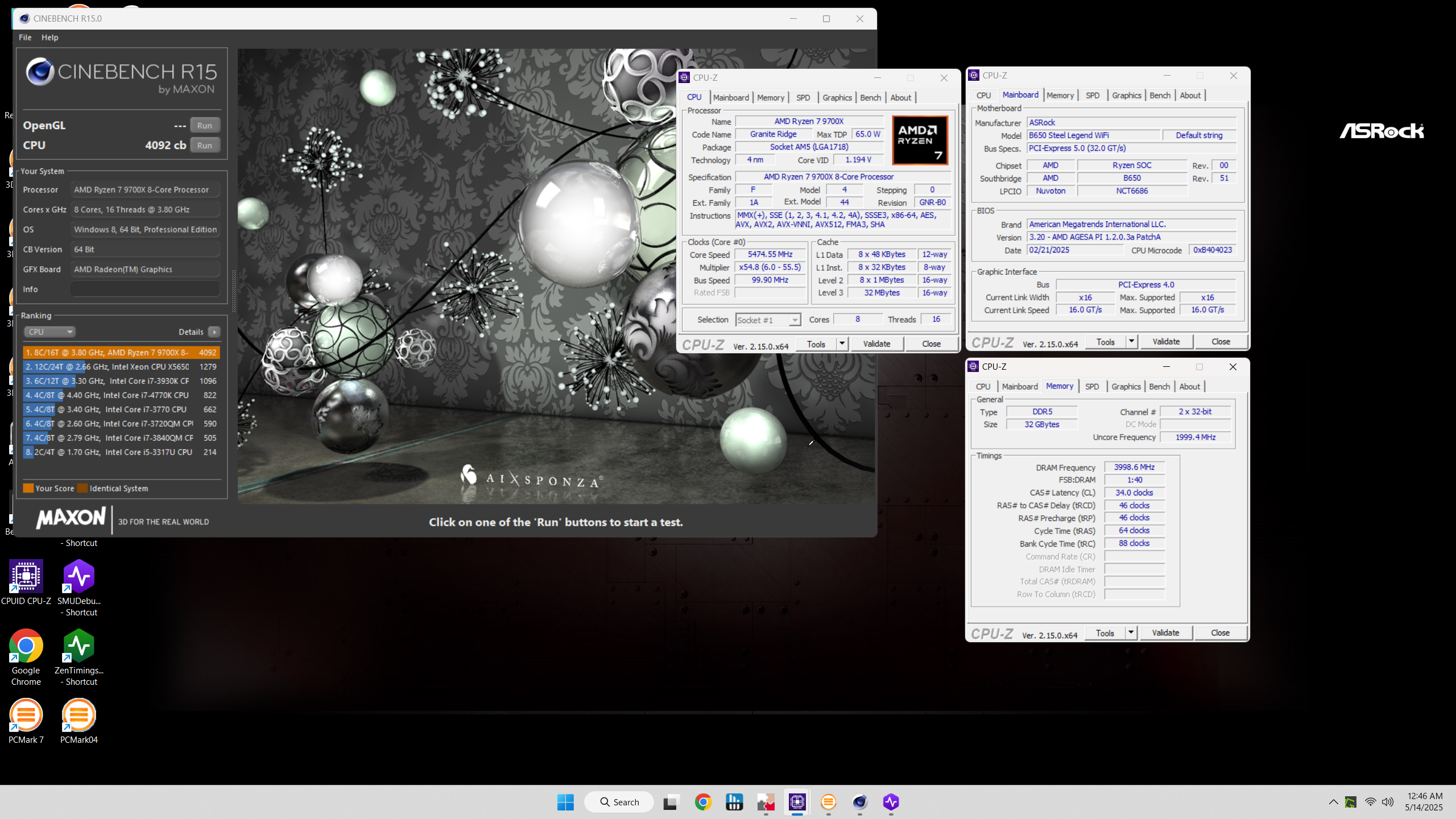The width and height of the screenshot is (1456, 819).
Task: Open Task View on the taskbar
Action: (x=671, y=802)
